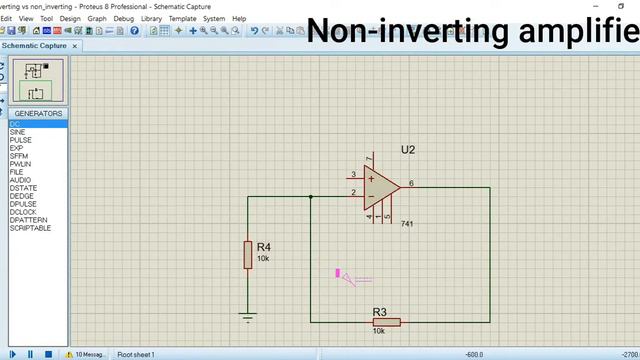This screenshot has height=360, width=640.
Task: Select the SFFM generator
Action: pos(38,156)
